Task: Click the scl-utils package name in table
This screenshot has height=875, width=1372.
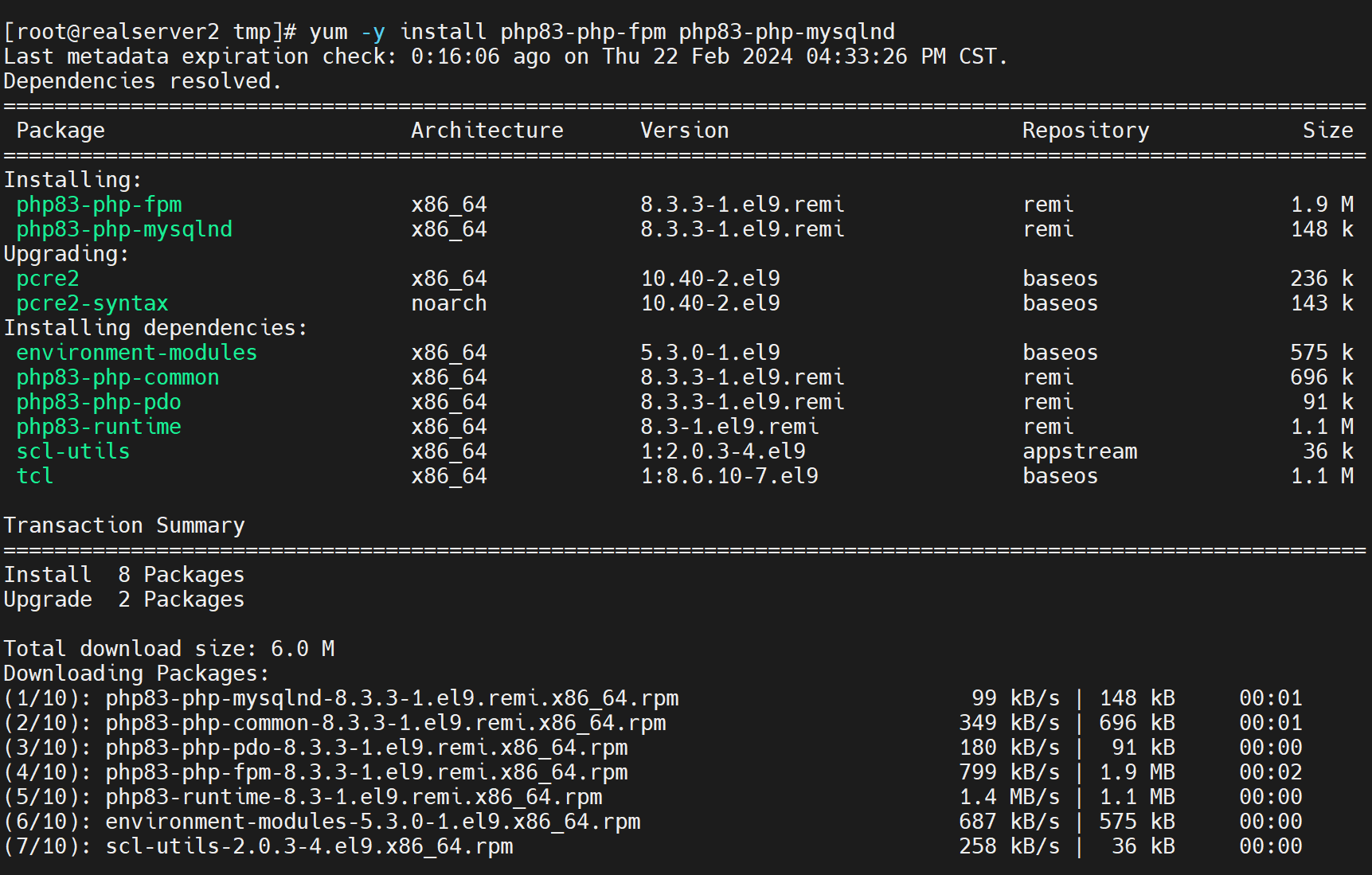Action: point(72,451)
